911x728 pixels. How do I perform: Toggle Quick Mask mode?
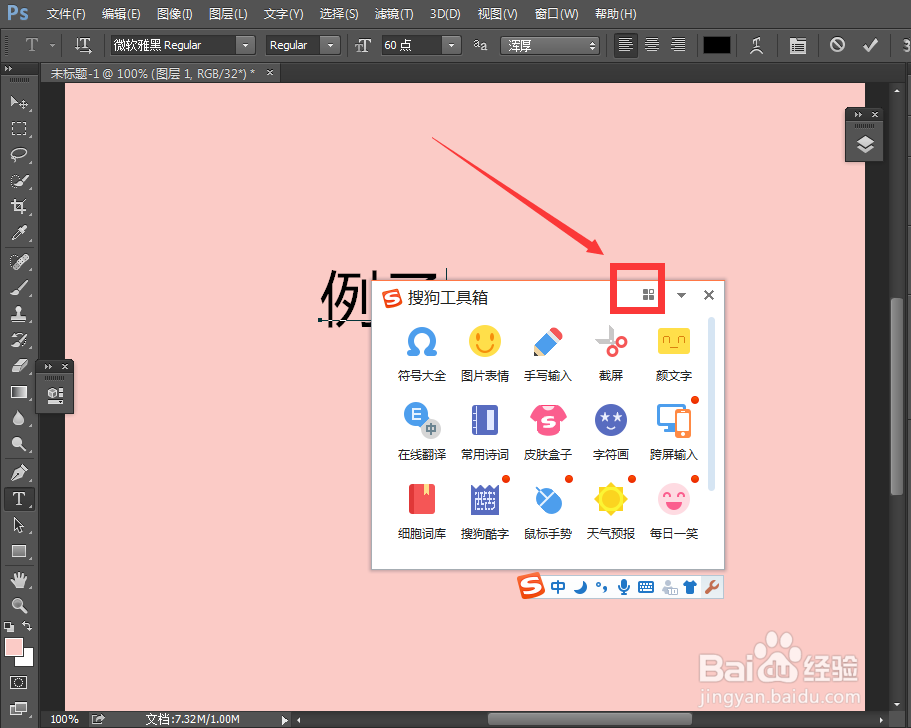(x=19, y=682)
